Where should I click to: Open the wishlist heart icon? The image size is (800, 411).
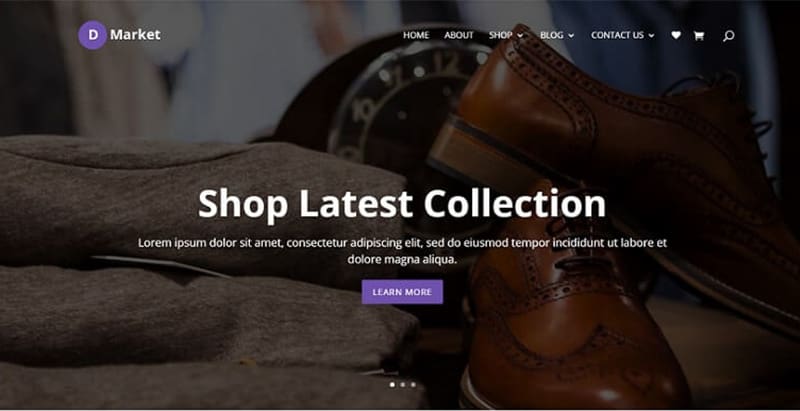[x=676, y=35]
